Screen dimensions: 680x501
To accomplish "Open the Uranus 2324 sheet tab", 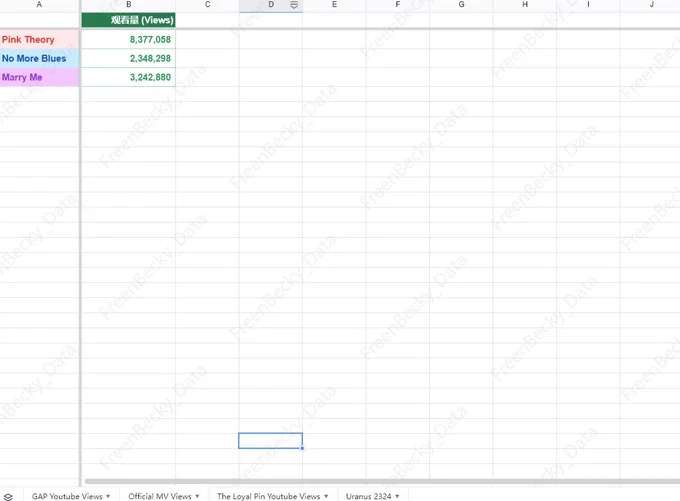I will (x=369, y=496).
